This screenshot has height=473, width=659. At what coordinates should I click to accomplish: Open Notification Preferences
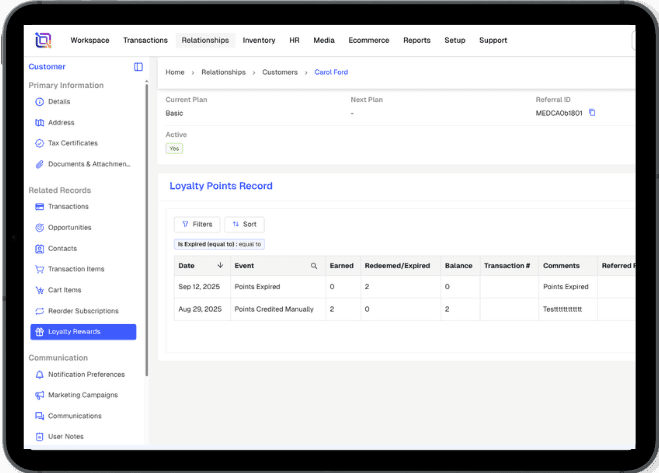pyautogui.click(x=86, y=375)
